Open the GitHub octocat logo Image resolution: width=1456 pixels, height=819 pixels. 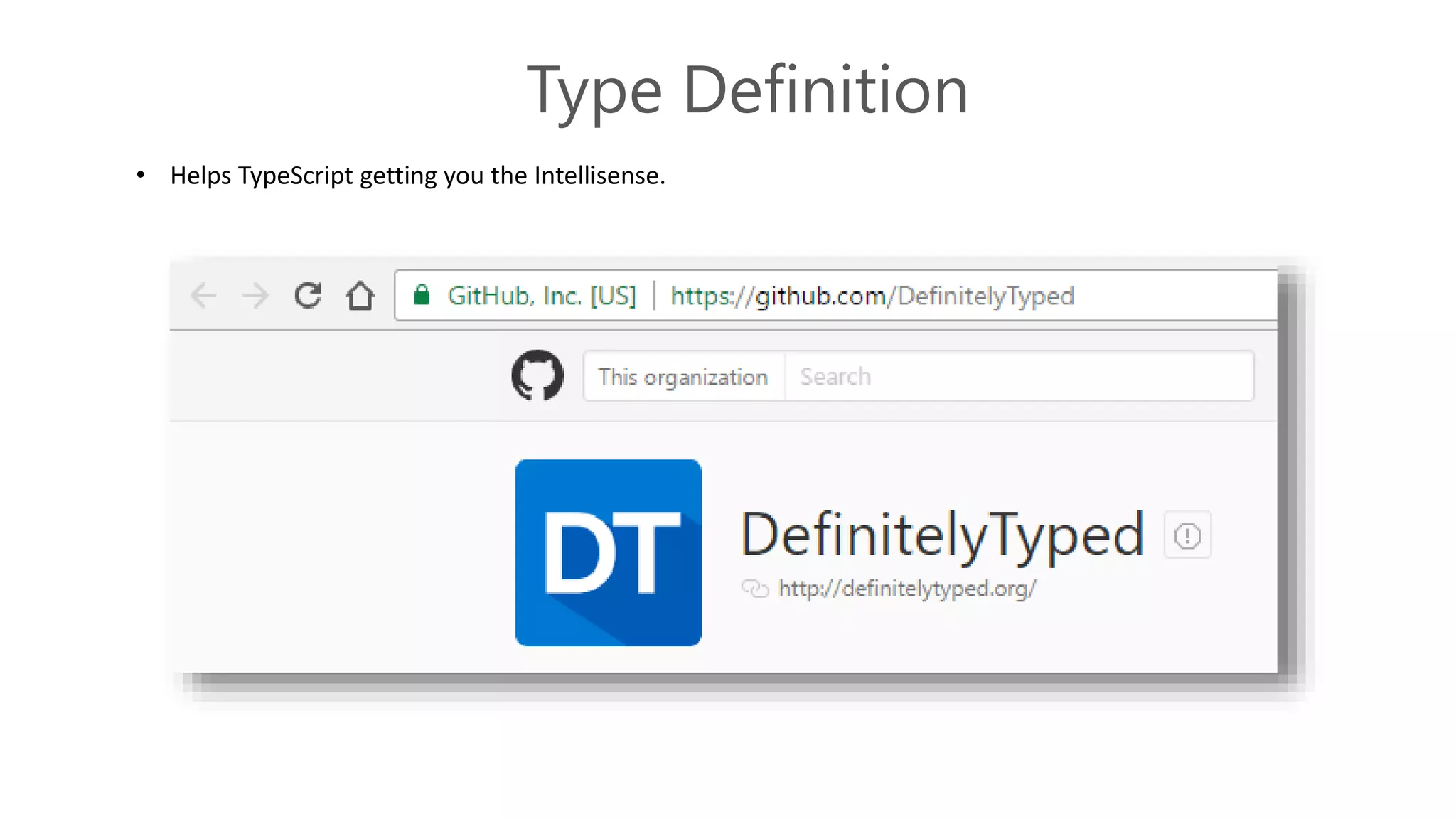coord(537,375)
